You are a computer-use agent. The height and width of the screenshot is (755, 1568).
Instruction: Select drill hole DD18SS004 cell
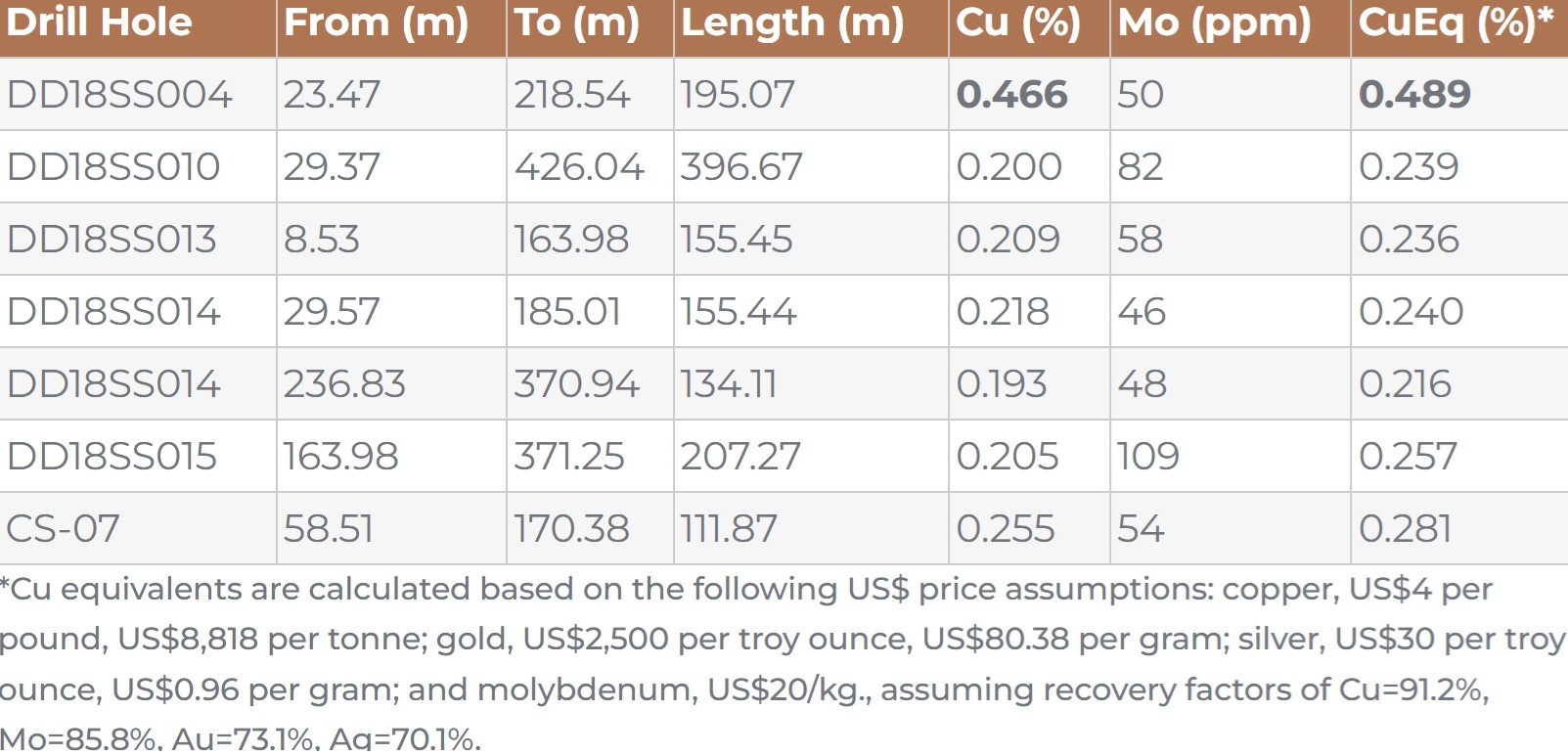click(x=119, y=95)
